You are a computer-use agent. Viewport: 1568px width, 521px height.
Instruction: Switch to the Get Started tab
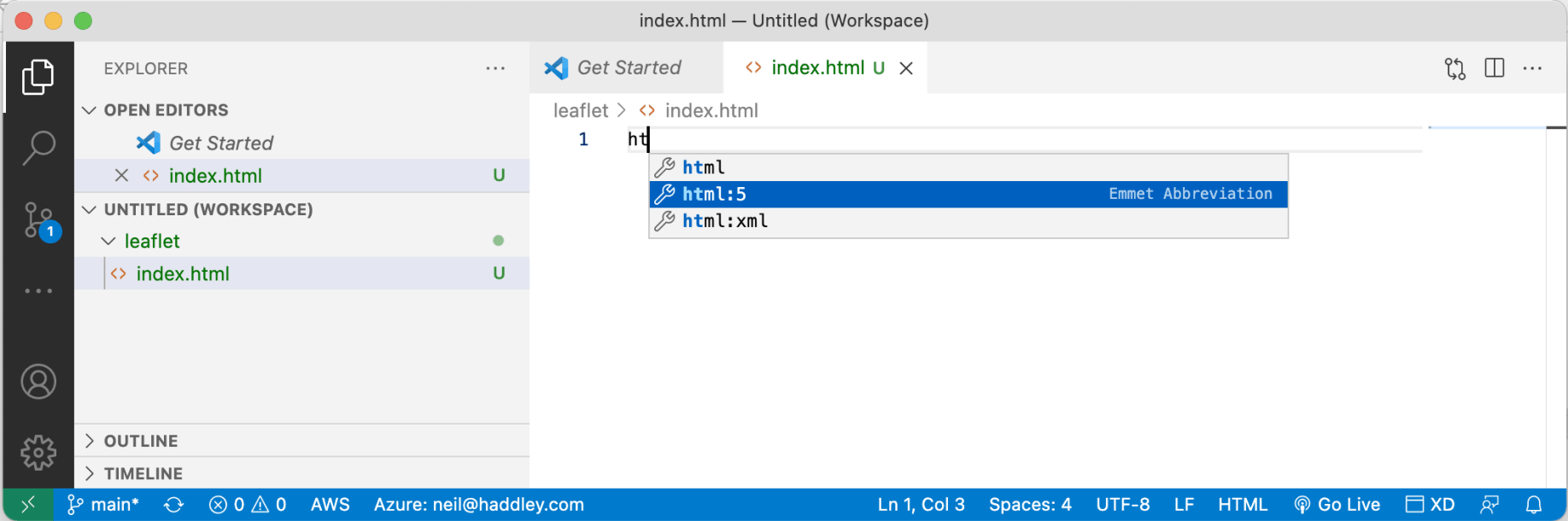628,67
